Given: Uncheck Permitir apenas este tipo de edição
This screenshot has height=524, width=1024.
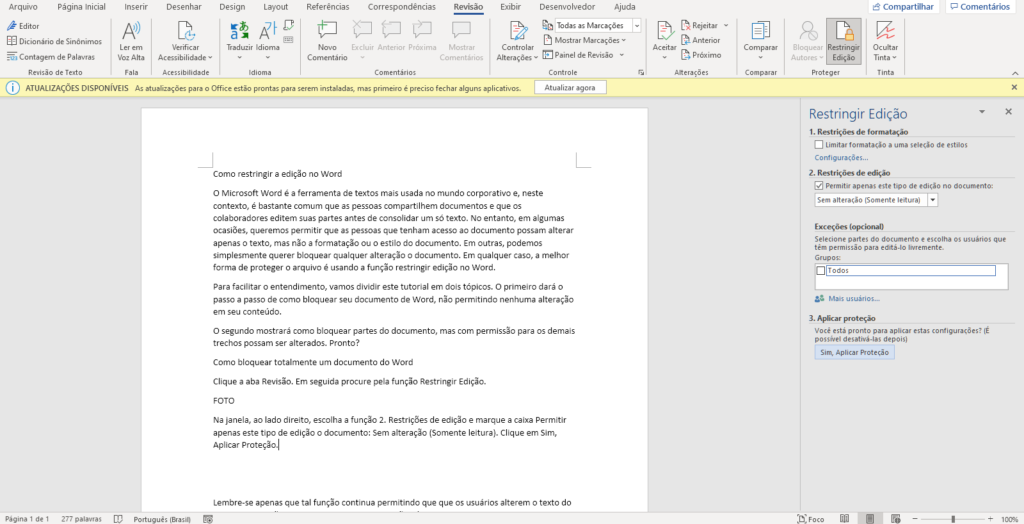Looking at the screenshot, I should 819,186.
